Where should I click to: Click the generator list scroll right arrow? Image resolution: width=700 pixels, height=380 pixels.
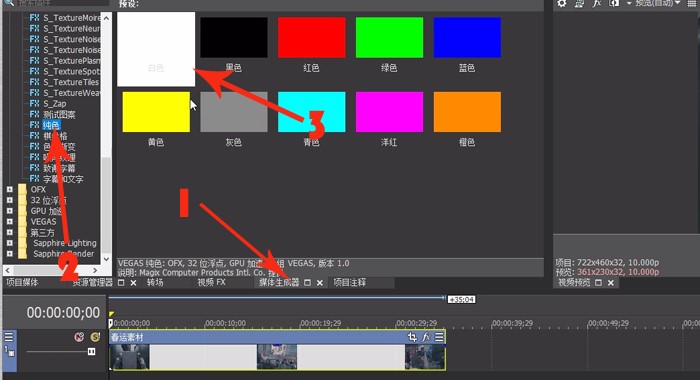(x=95, y=270)
